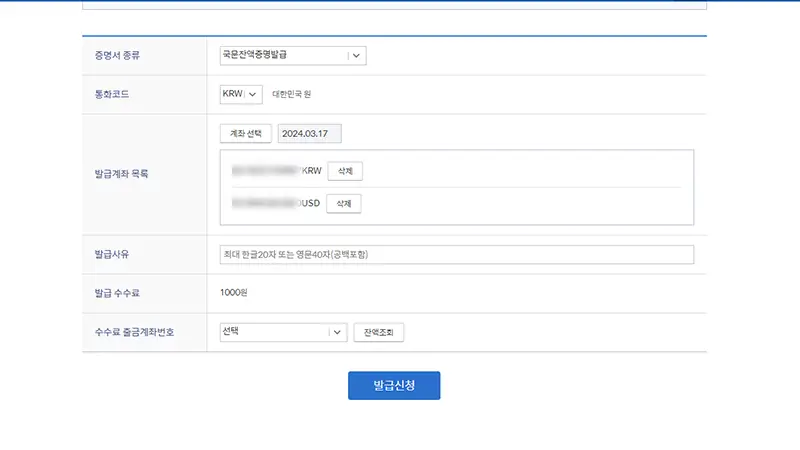Click the 2024.03.17 date field

click(x=310, y=134)
